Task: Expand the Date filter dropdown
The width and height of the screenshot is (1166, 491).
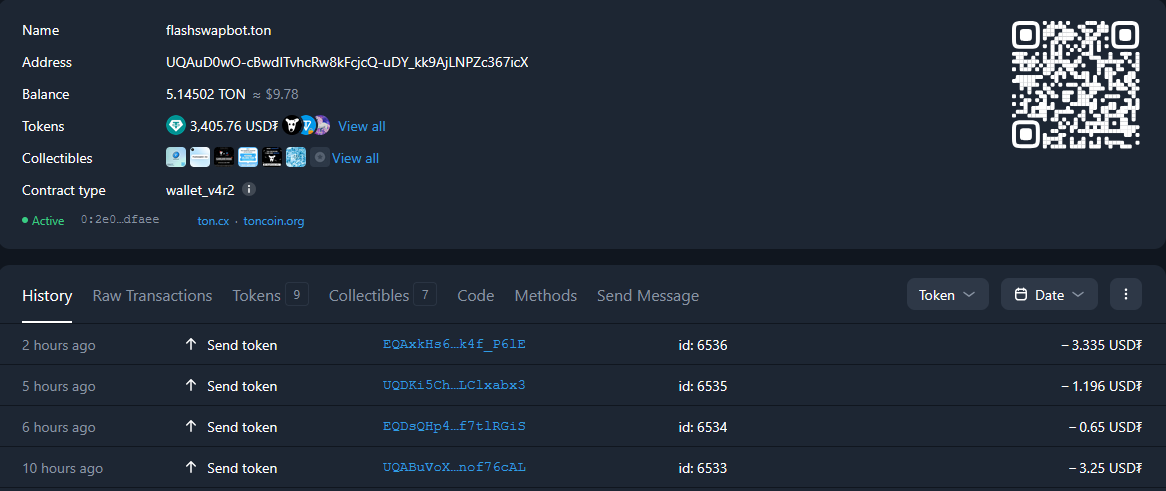Action: tap(1049, 295)
